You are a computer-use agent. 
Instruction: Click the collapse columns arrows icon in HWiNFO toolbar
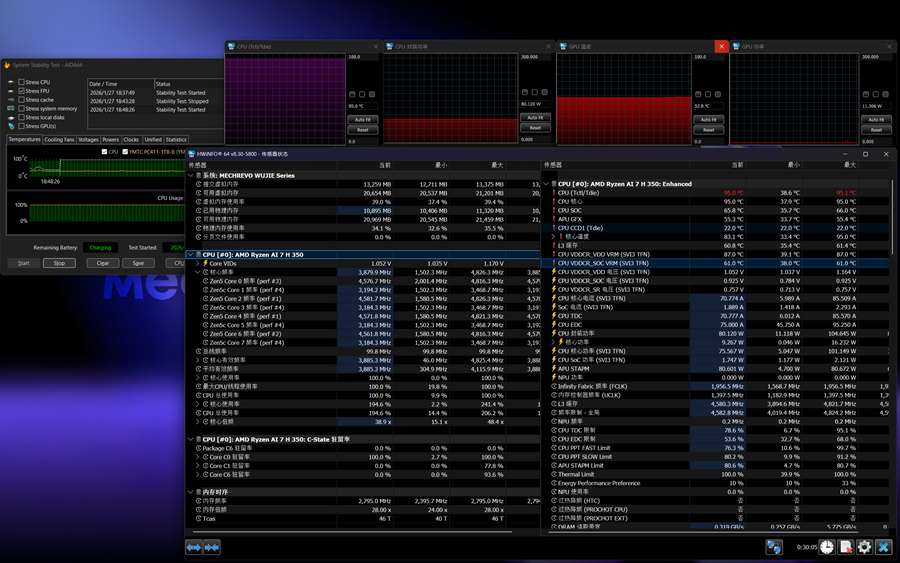pos(212,548)
